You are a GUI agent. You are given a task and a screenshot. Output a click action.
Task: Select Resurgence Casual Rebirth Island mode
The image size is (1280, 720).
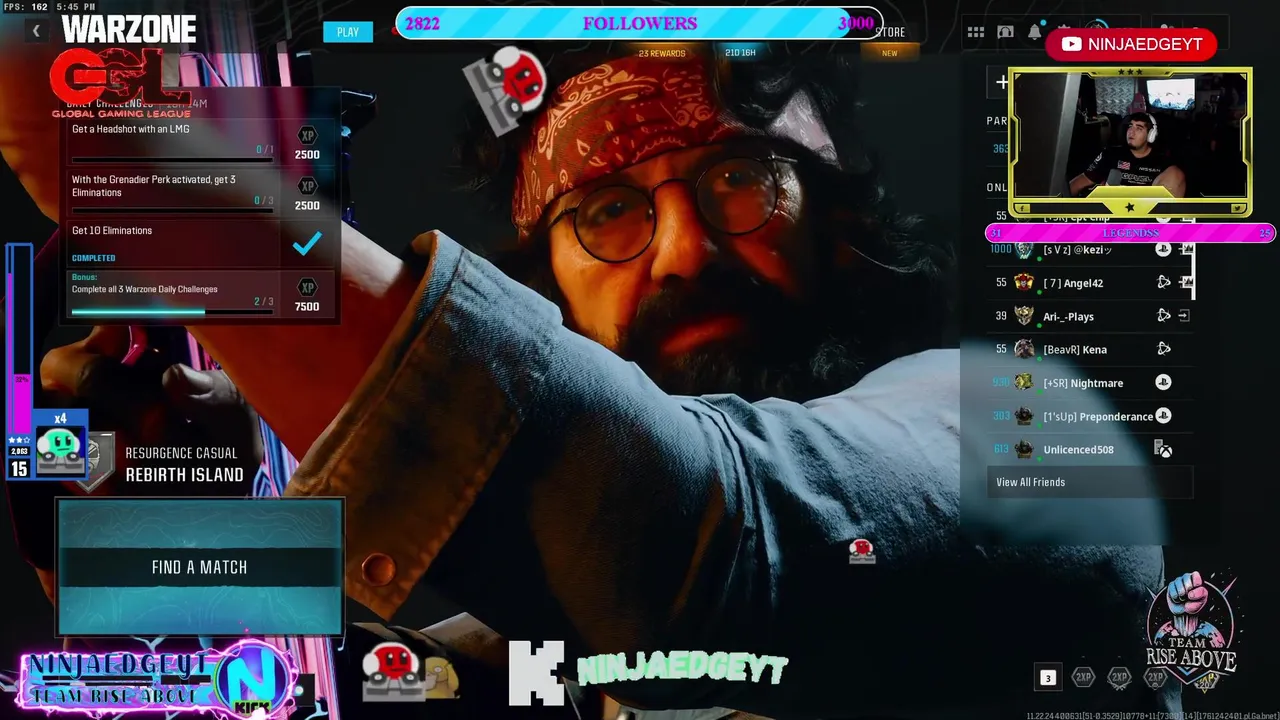(x=184, y=465)
